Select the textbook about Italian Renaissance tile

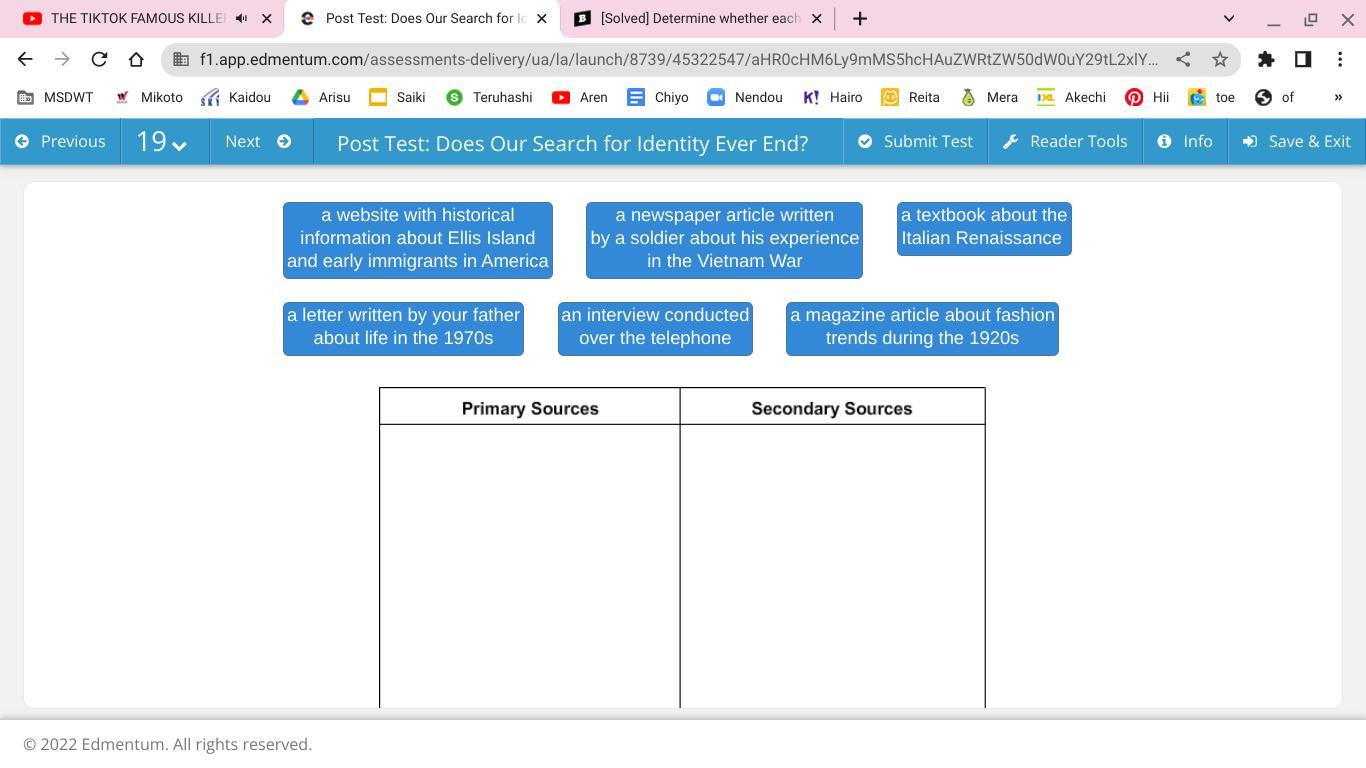(x=984, y=228)
